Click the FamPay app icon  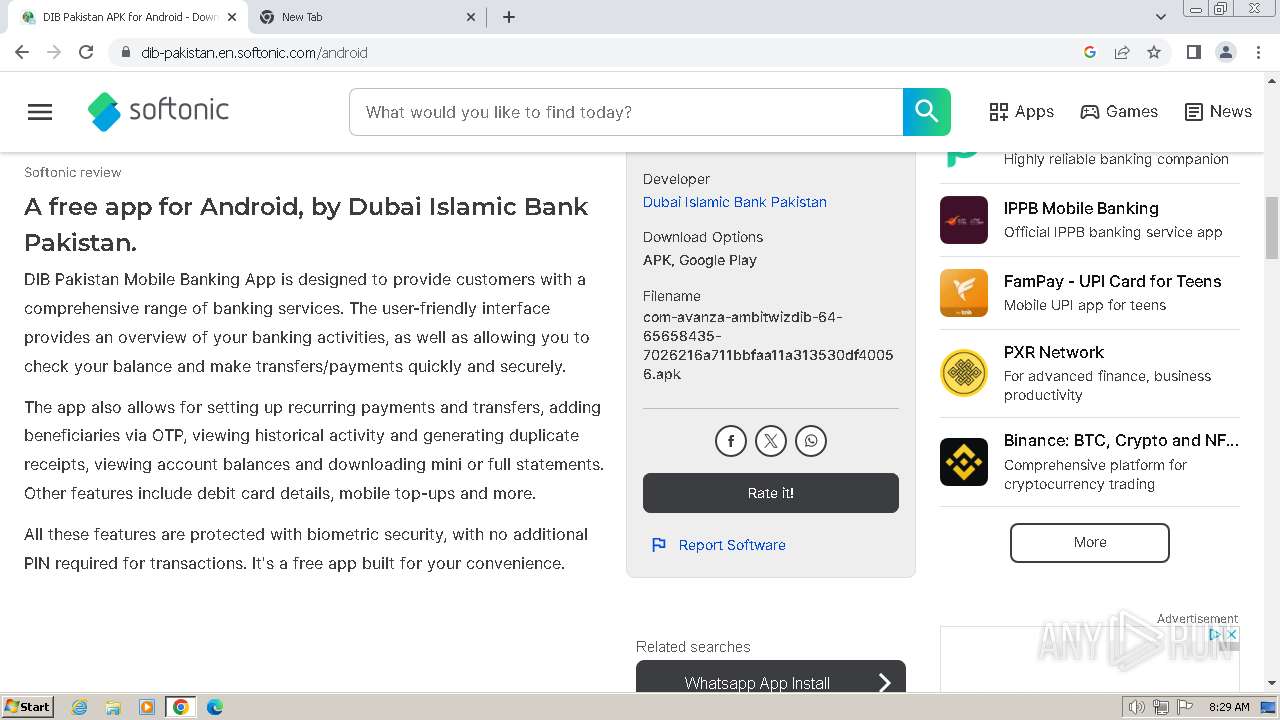(964, 293)
